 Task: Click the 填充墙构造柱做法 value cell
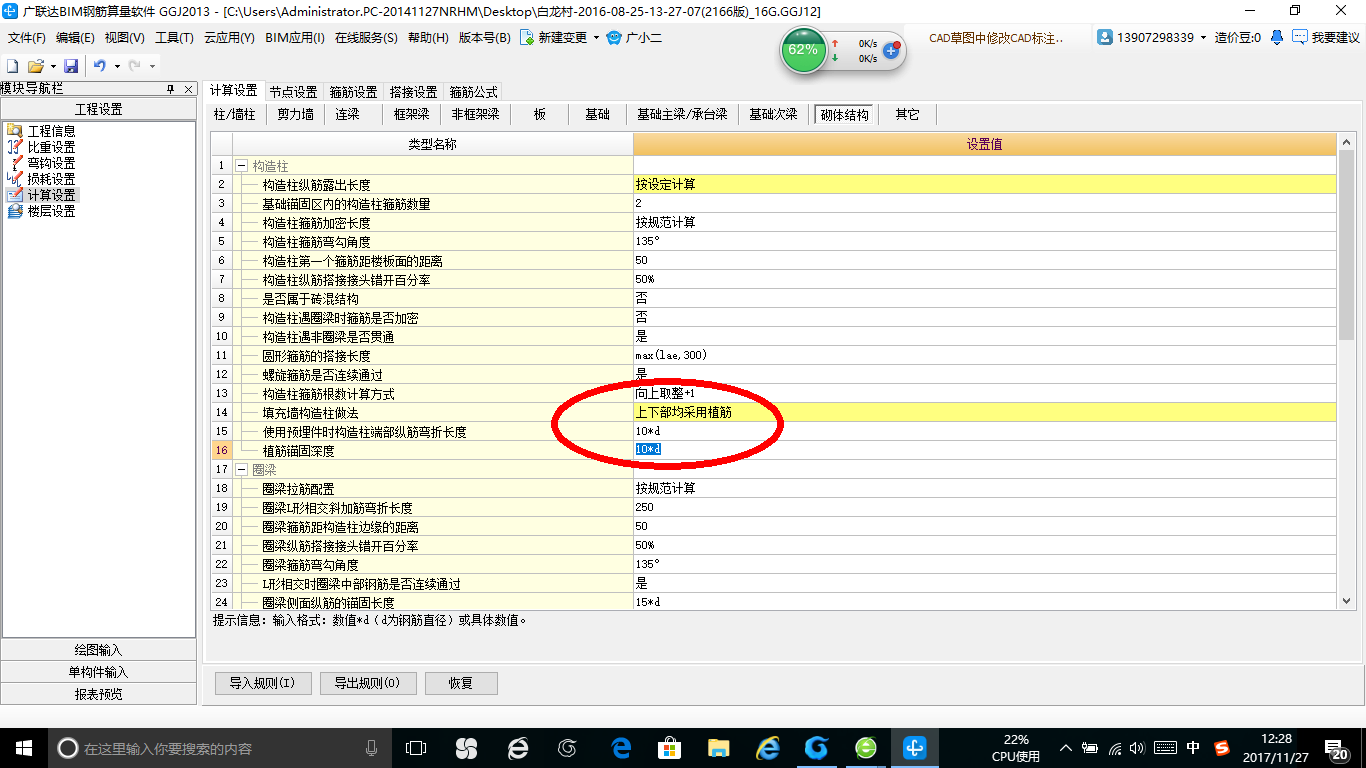pyautogui.click(x=985, y=412)
